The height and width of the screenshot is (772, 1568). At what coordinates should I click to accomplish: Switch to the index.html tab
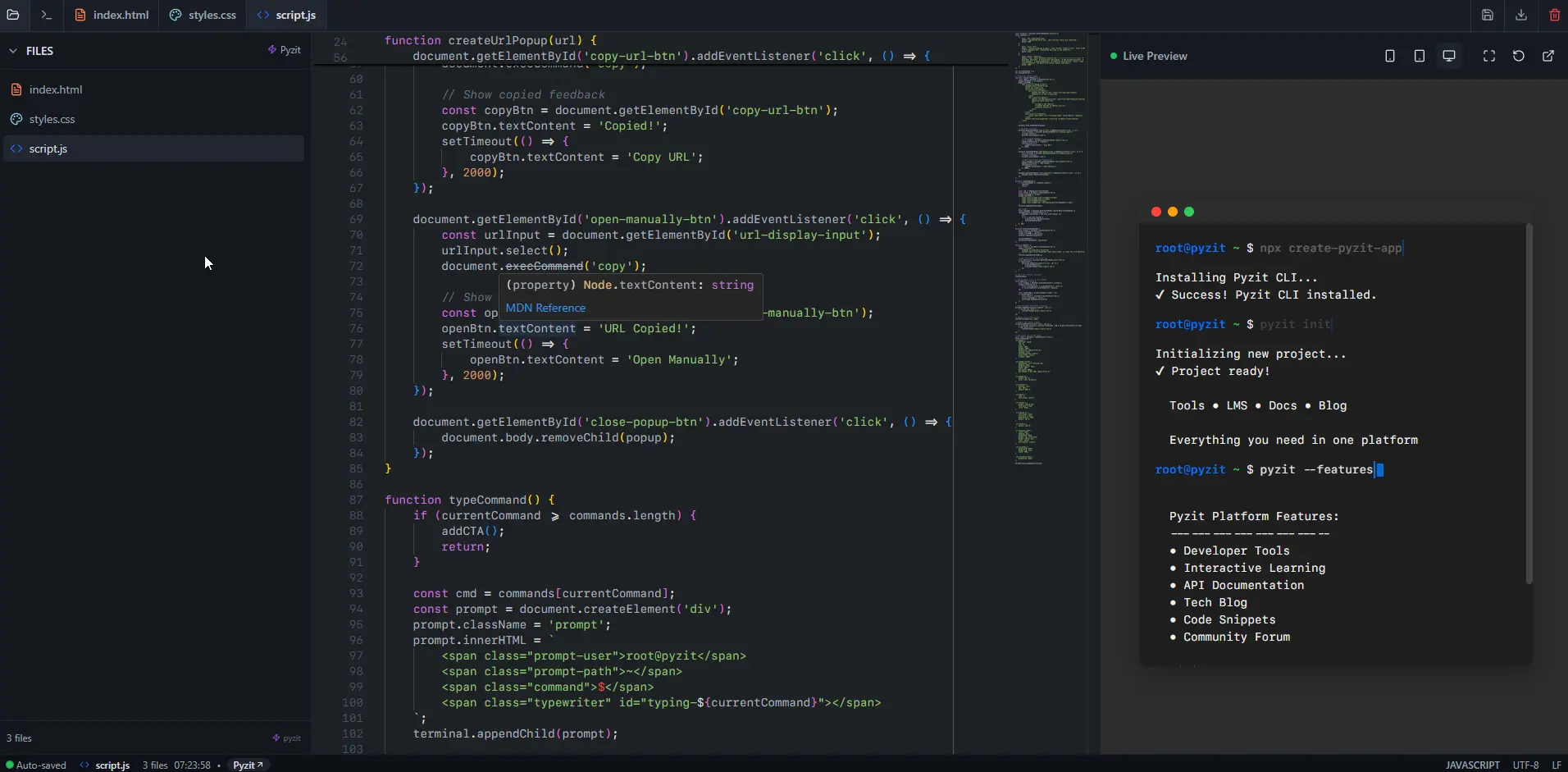[112, 15]
